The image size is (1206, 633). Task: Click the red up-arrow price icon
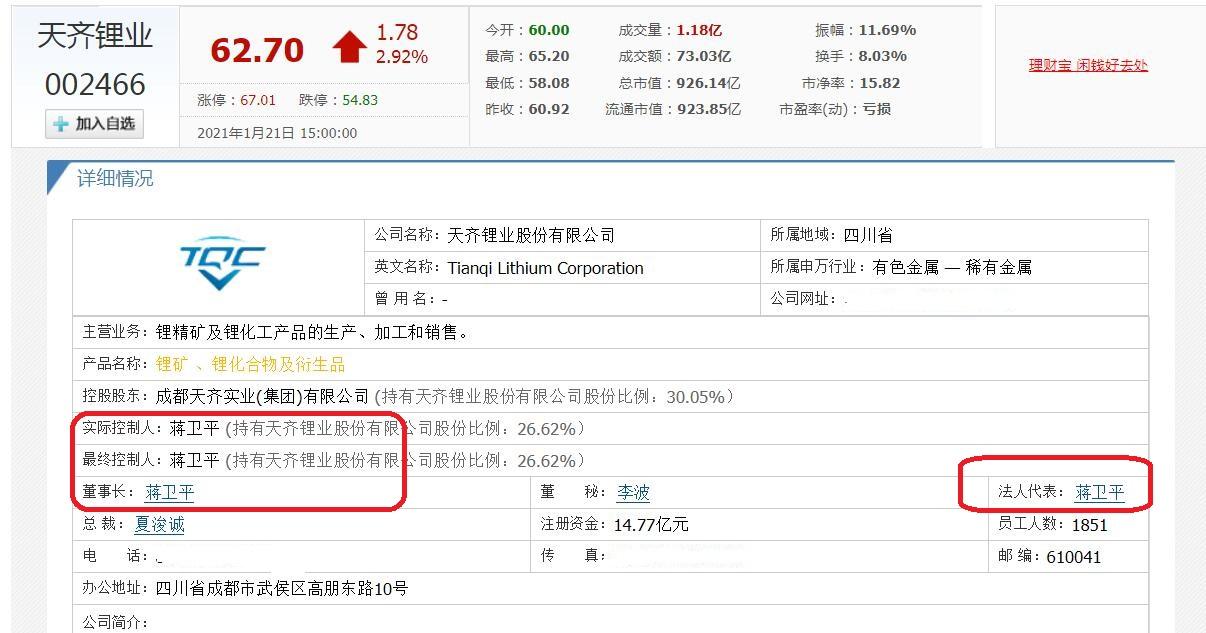[350, 47]
